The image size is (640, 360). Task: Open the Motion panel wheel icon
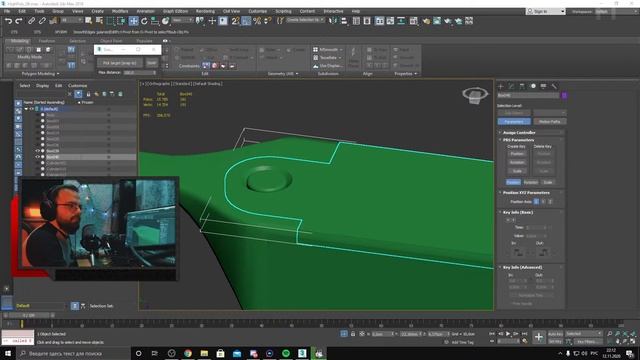(x=533, y=86)
